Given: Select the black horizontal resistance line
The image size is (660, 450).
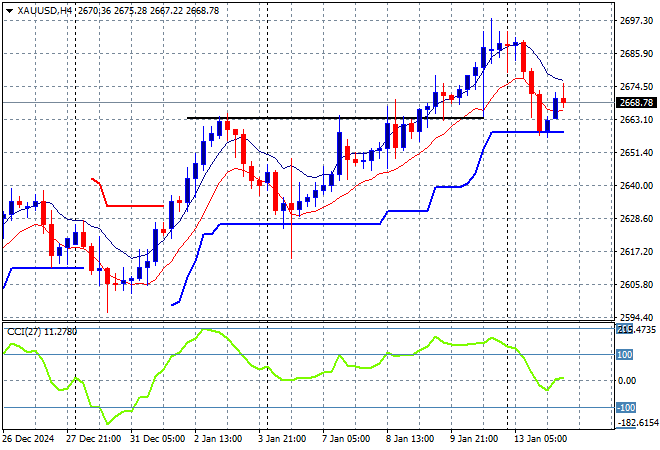Looking at the screenshot, I should pos(335,118).
